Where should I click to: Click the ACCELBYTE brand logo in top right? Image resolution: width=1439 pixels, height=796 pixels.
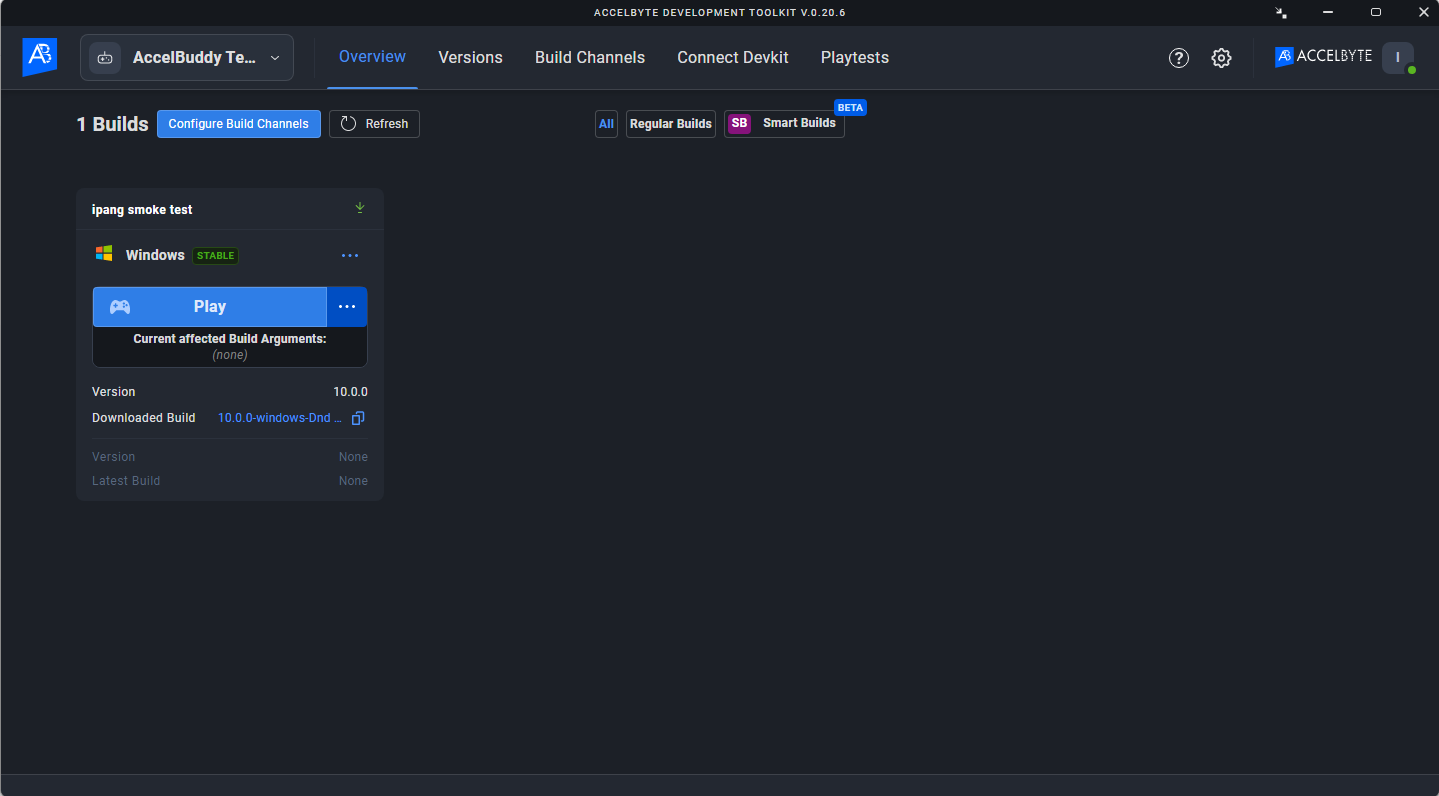coord(1323,57)
